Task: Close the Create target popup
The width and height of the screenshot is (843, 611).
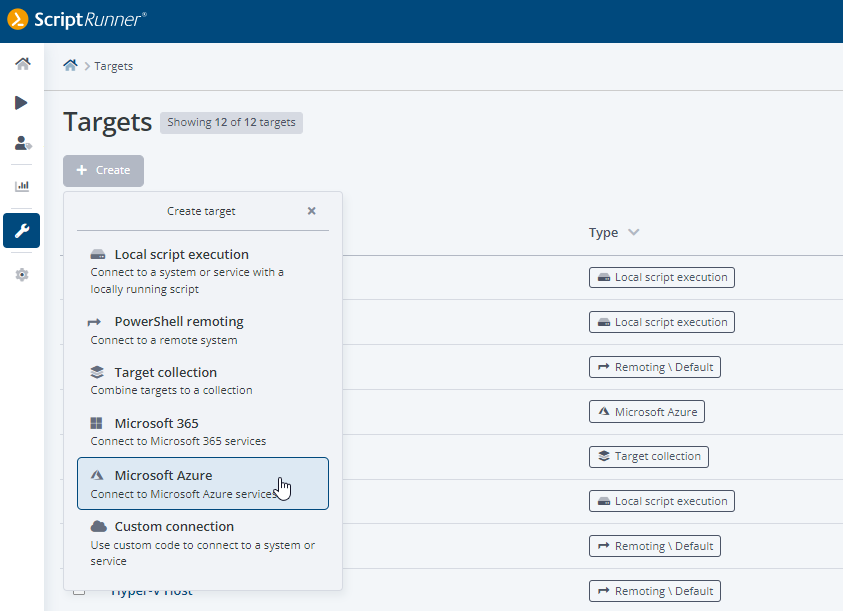Action: coord(311,211)
